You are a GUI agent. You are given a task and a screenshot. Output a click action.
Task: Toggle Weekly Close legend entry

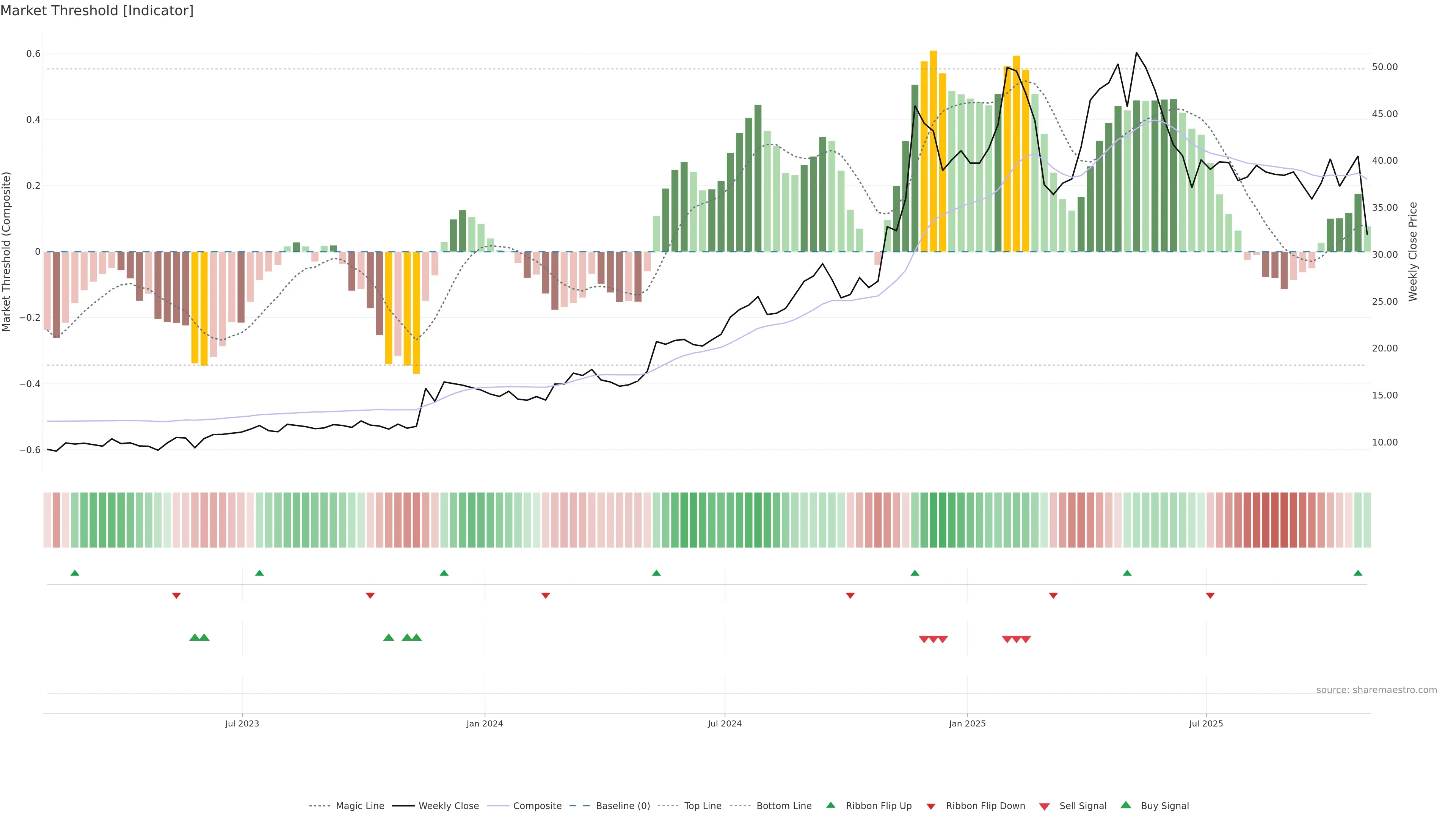[448, 806]
